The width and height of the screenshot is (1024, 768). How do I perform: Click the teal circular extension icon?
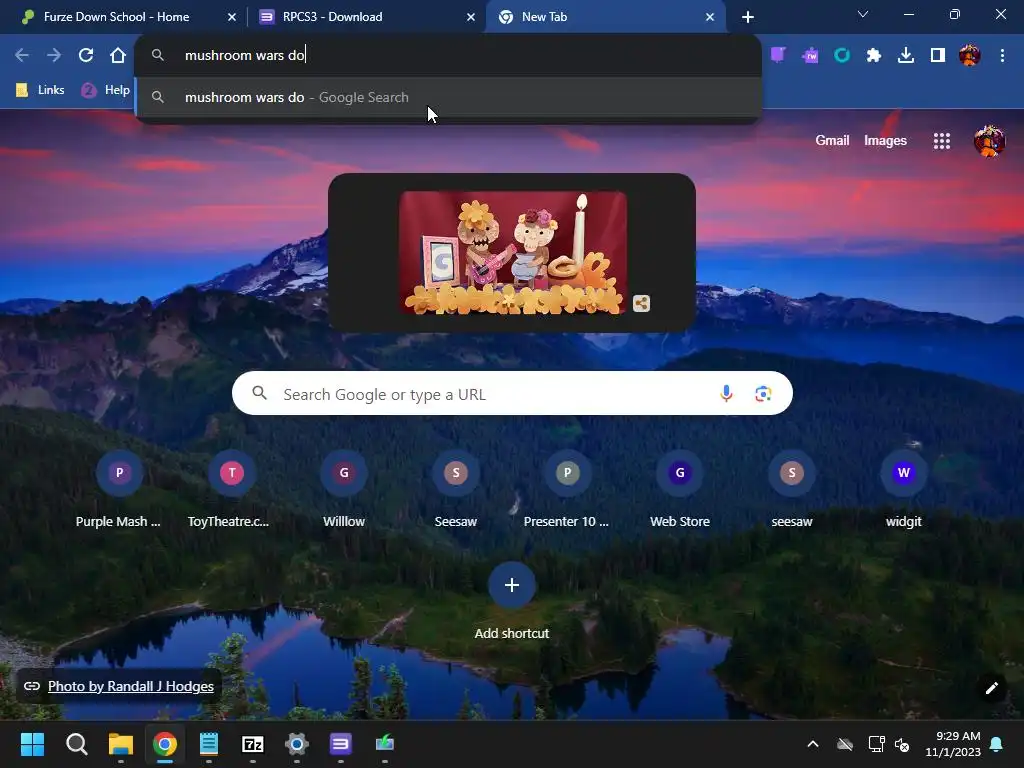[x=842, y=56]
